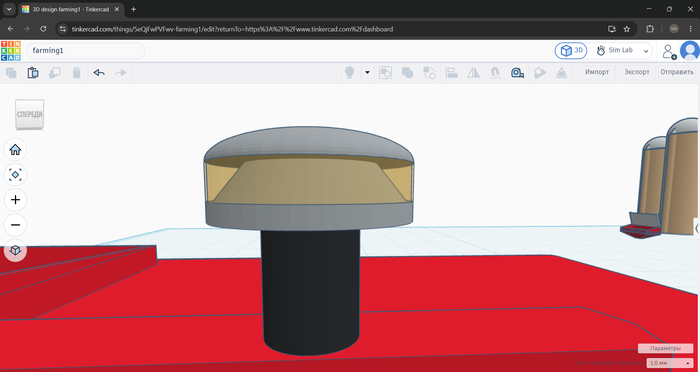Click the drop to workplane icon
700x372 pixels.
pyautogui.click(x=562, y=73)
